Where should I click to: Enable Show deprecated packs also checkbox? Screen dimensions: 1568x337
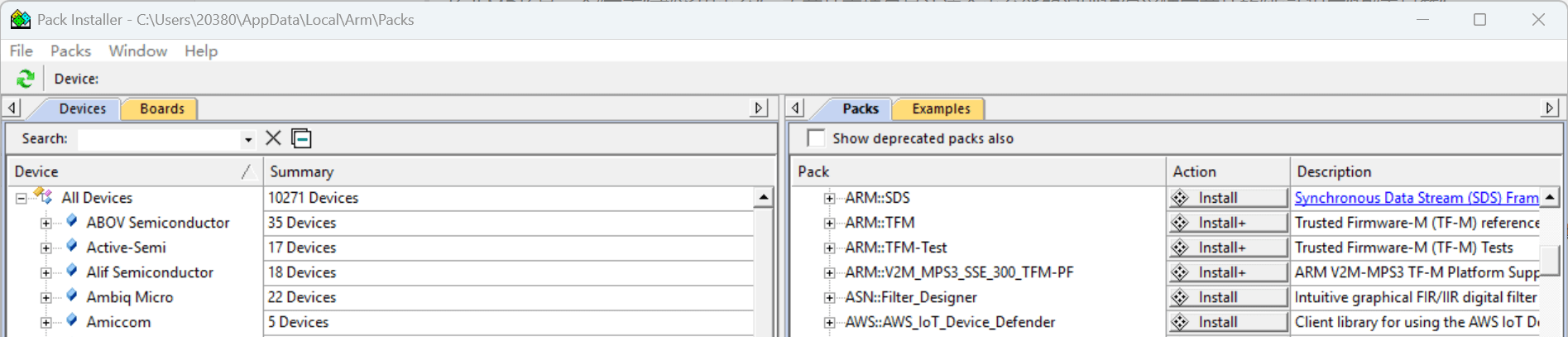(816, 138)
